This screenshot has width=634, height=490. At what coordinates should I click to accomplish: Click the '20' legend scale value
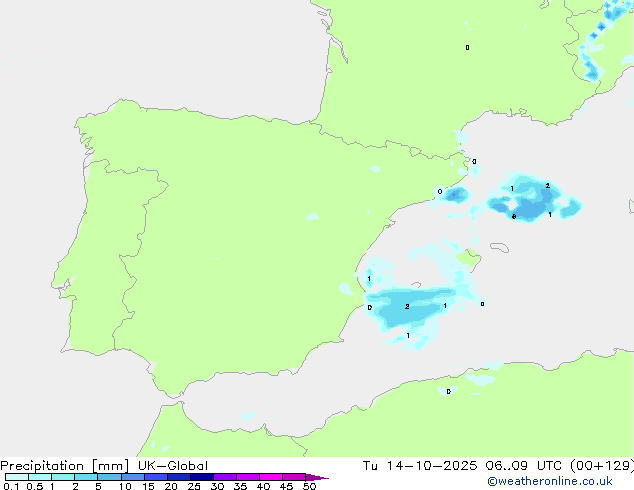[171, 486]
